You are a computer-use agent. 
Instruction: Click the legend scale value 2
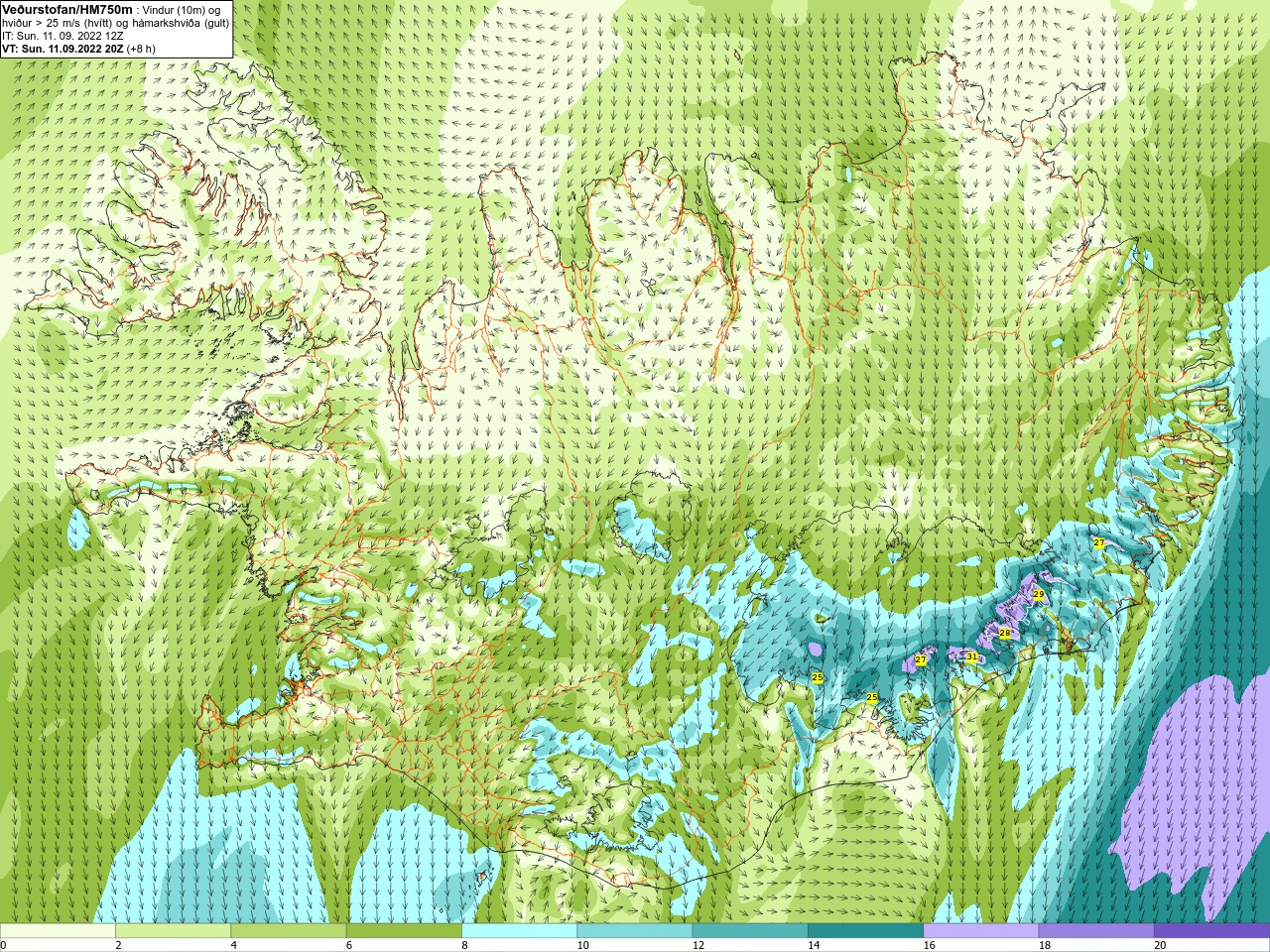pos(118,945)
